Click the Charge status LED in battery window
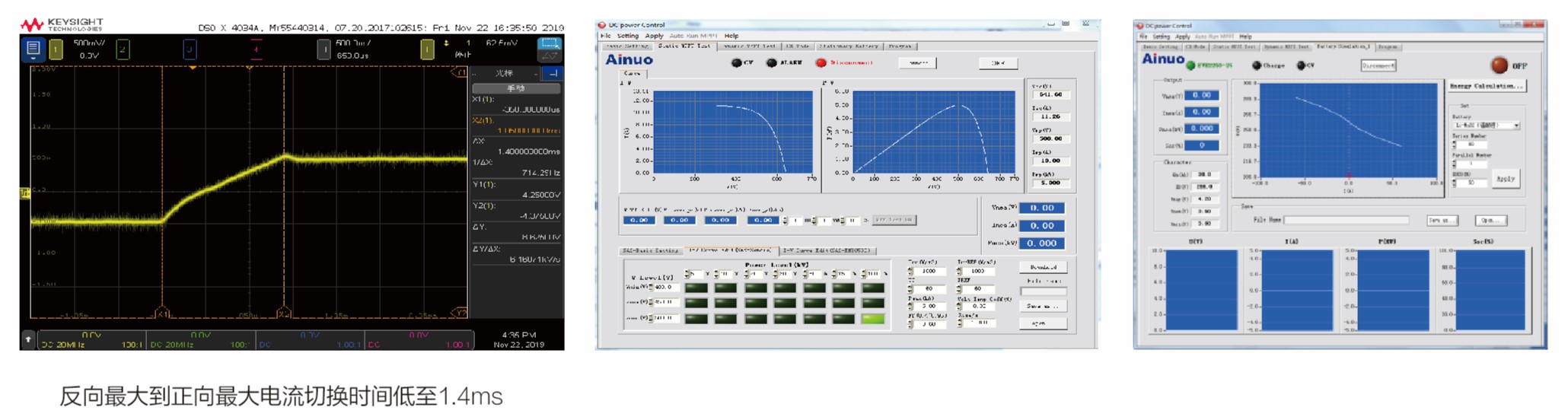Viewport: 1568px width, 420px height. pyautogui.click(x=1256, y=66)
